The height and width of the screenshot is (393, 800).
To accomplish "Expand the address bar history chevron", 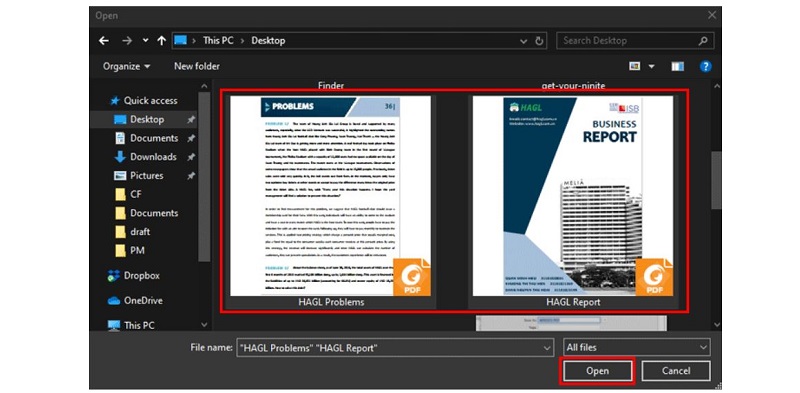I will (x=523, y=41).
